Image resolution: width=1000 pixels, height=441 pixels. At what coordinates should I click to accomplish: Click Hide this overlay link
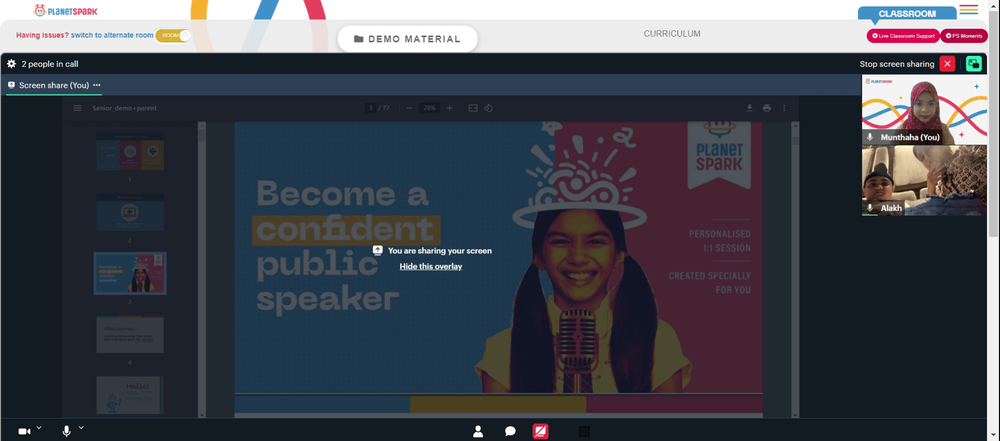(430, 267)
